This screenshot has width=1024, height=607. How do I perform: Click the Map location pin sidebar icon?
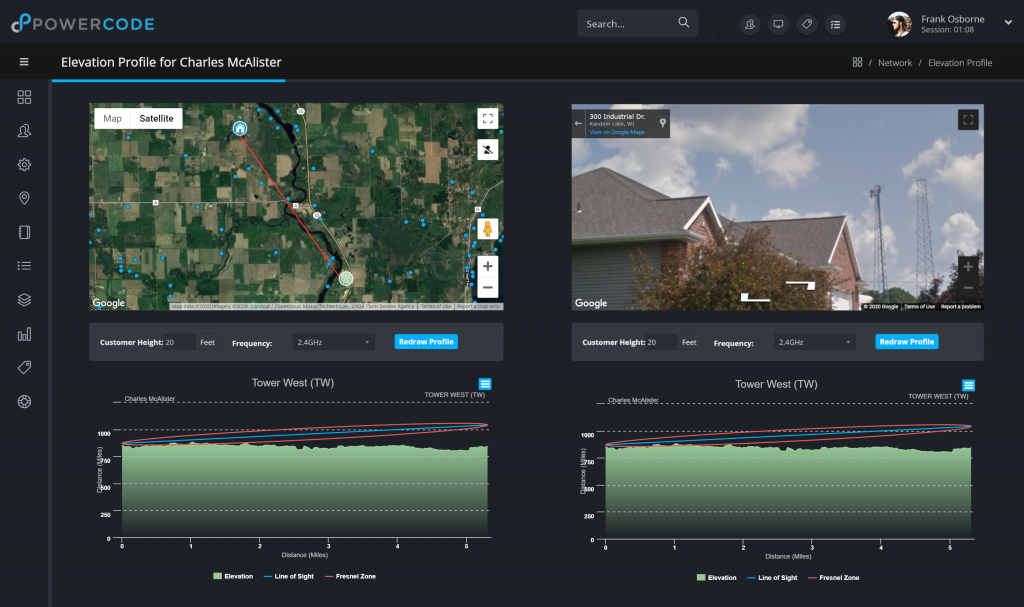(24, 198)
